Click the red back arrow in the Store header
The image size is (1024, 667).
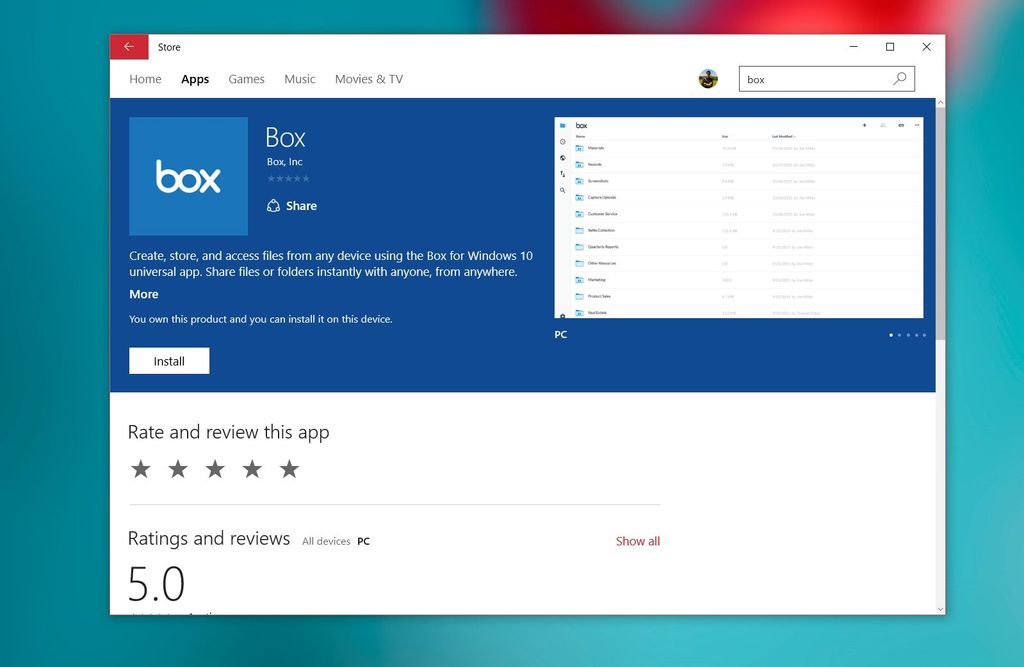point(128,46)
